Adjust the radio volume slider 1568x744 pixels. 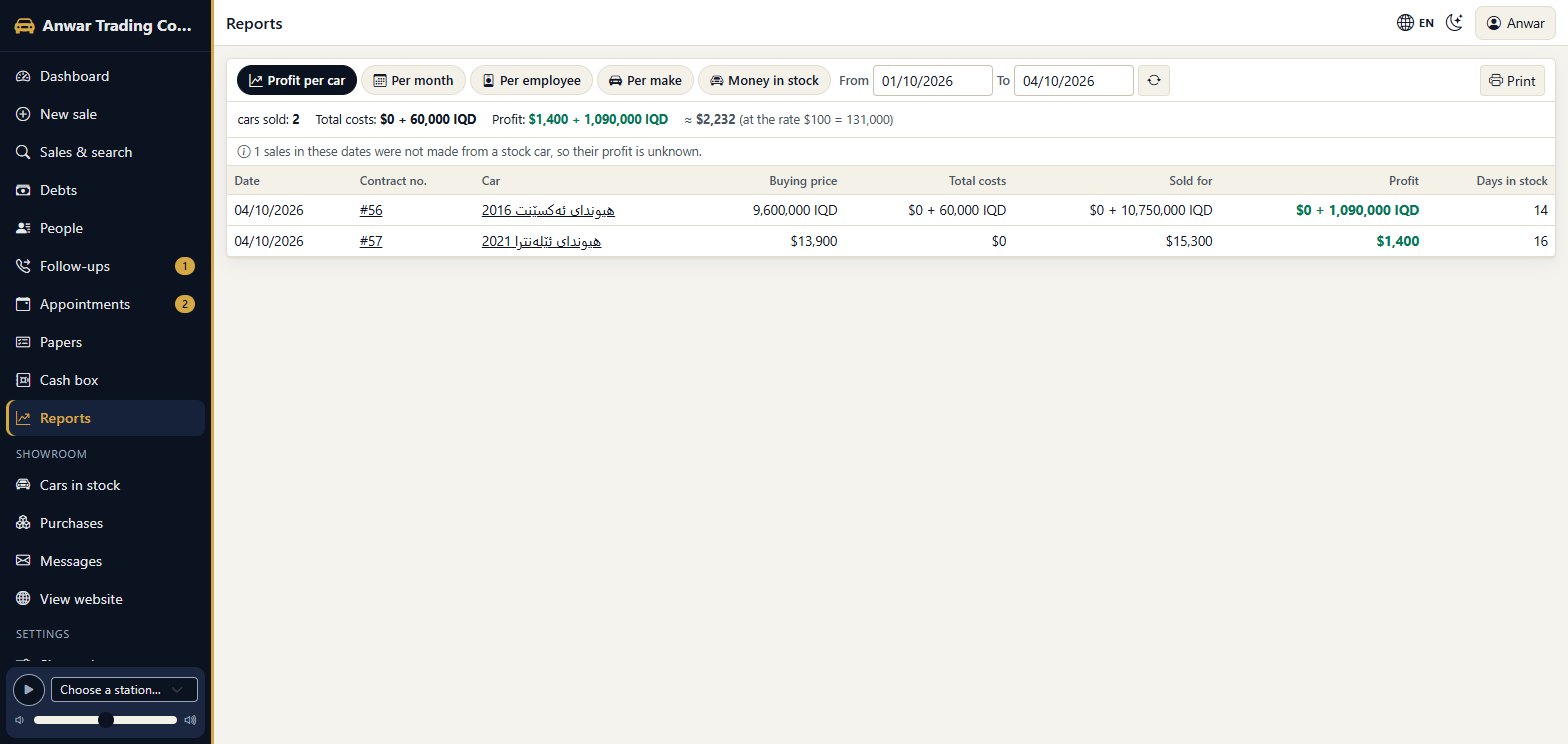pyautogui.click(x=105, y=720)
